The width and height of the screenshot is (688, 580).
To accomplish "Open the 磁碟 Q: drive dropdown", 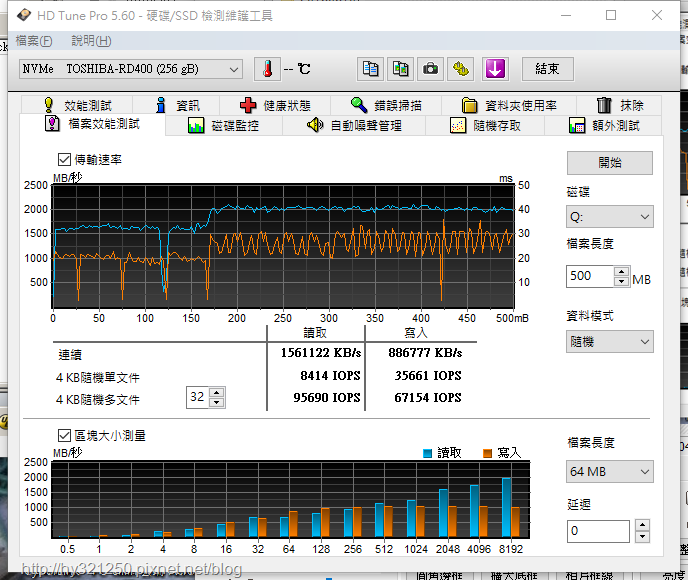I will click(609, 217).
